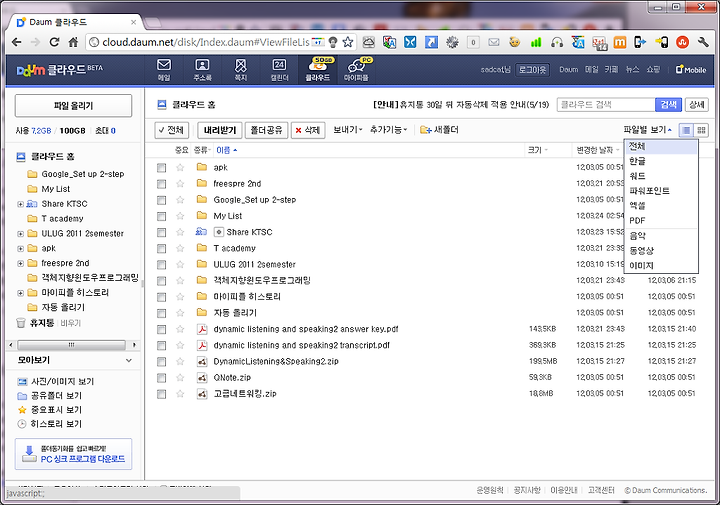Image resolution: width=720 pixels, height=505 pixels.
Task: Click the DynamicListening&Speaking2.zip file icon
Action: pos(202,362)
